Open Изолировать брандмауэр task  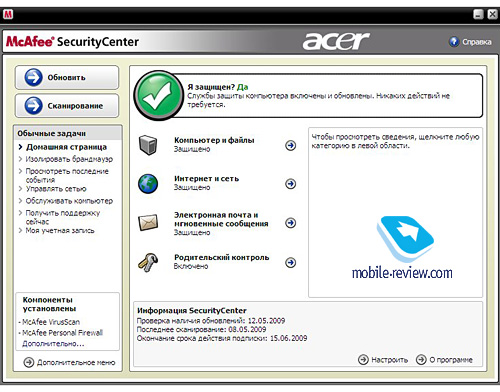coord(69,159)
